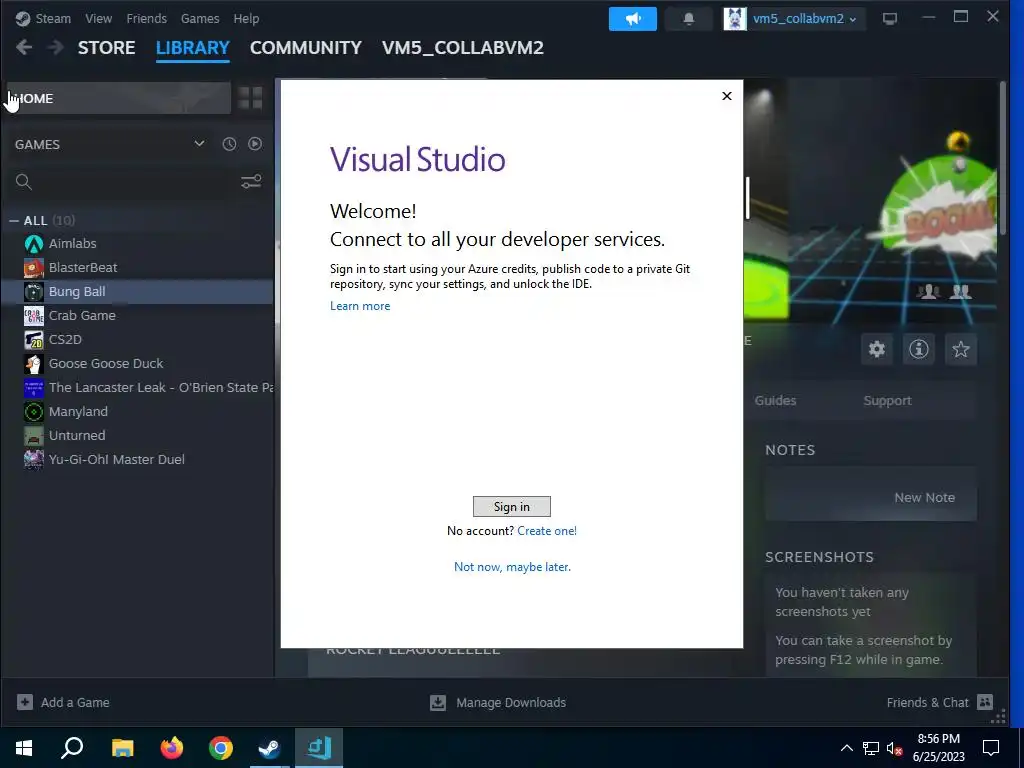Go back with the left arrow
The image size is (1024, 768).
click(24, 48)
